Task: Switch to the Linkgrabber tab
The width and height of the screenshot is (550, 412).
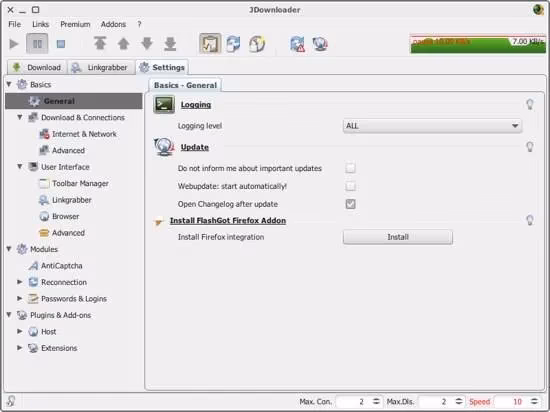Action: coord(101,67)
